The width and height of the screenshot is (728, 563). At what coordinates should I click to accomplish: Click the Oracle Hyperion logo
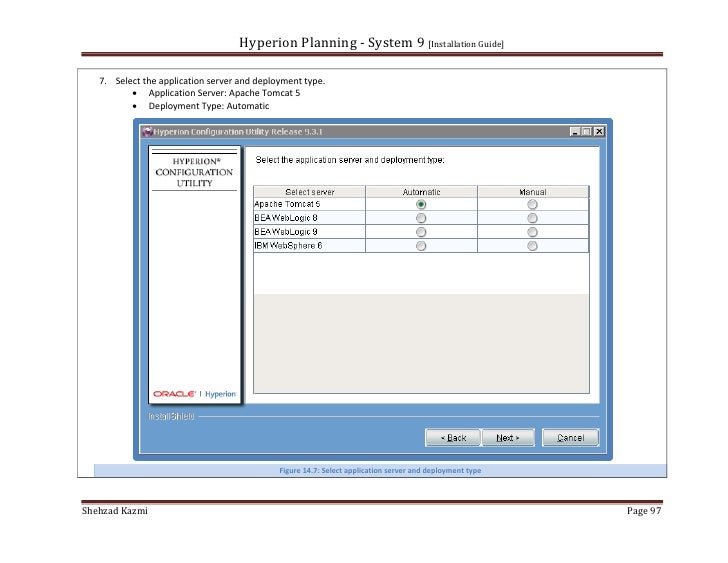click(x=195, y=394)
